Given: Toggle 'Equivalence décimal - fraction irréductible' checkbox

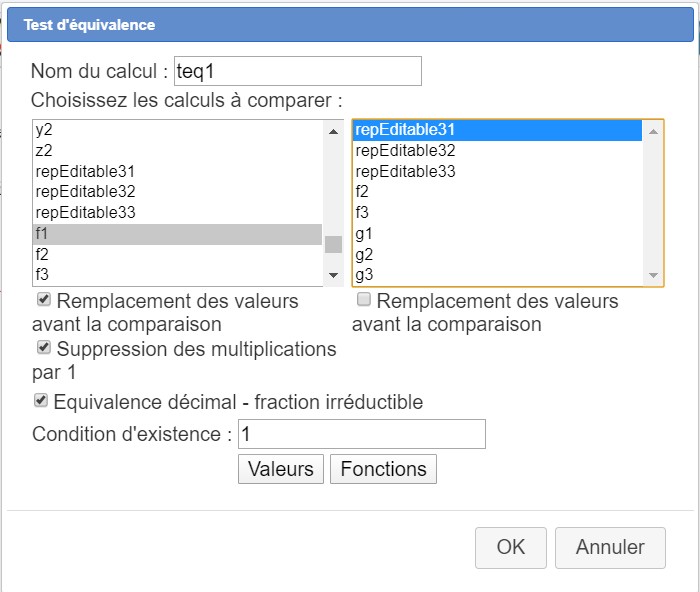Looking at the screenshot, I should coord(41,401).
